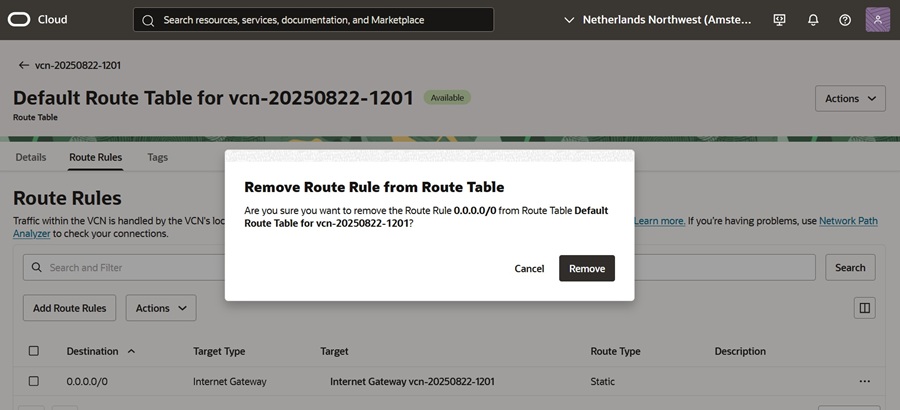Select the Route Rules tab
The width and height of the screenshot is (900, 410).
[95, 157]
